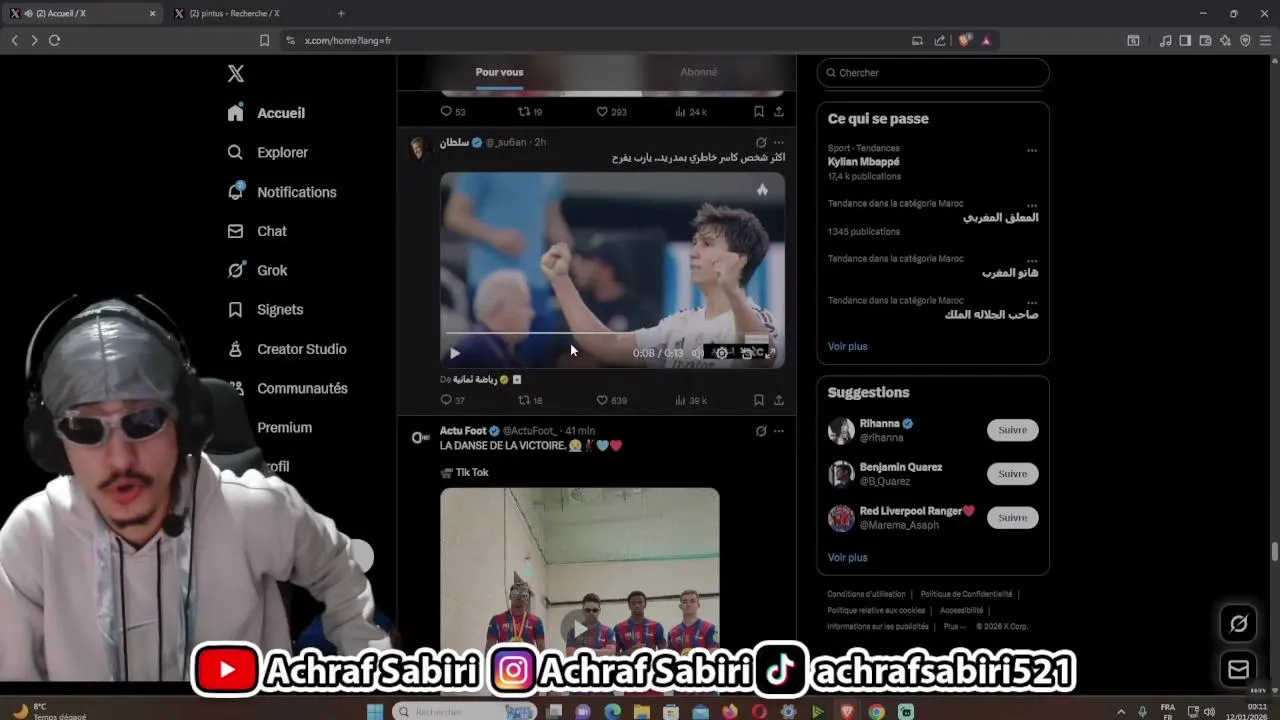Bookmark this page in the address bar
The image size is (1280, 720).
coord(264,41)
